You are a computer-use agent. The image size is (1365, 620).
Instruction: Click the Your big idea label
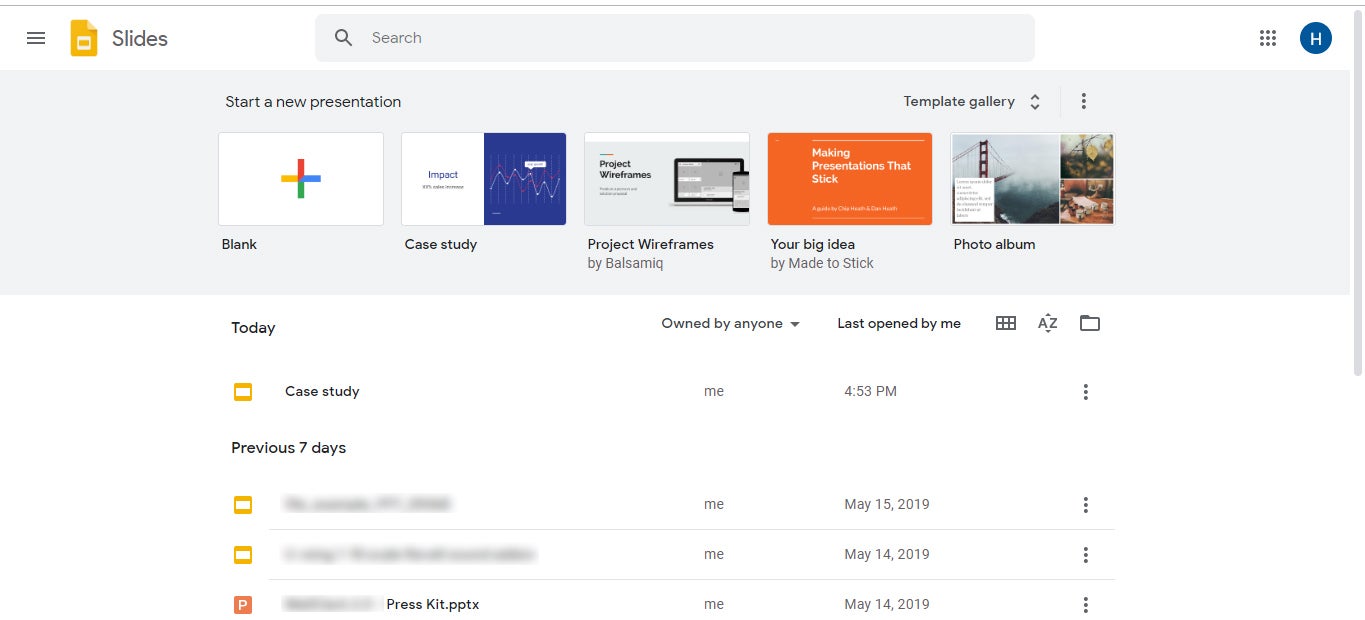pyautogui.click(x=813, y=244)
